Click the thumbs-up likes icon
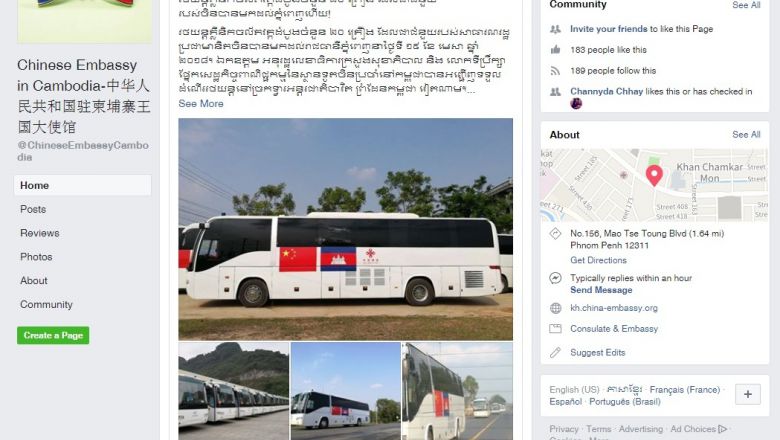 coord(556,50)
